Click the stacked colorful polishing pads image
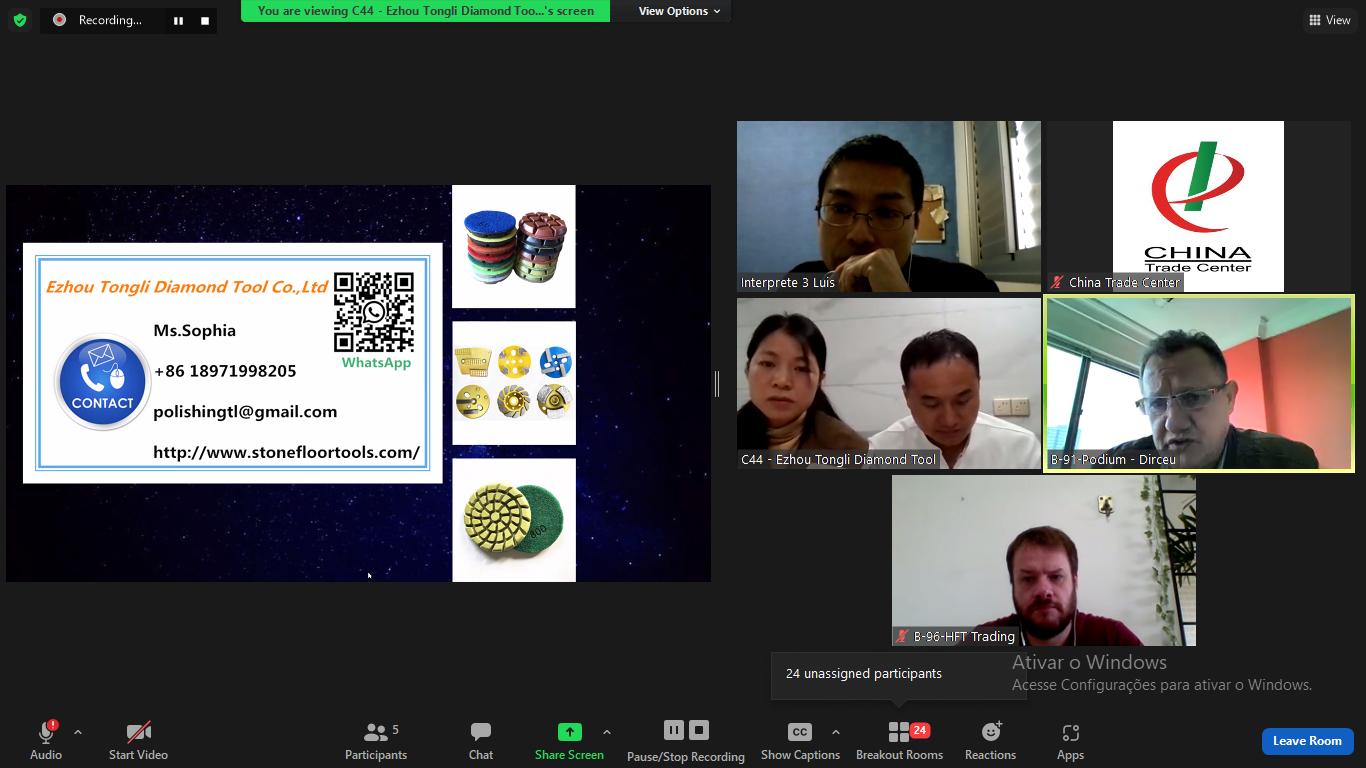1366x768 pixels. [x=514, y=246]
